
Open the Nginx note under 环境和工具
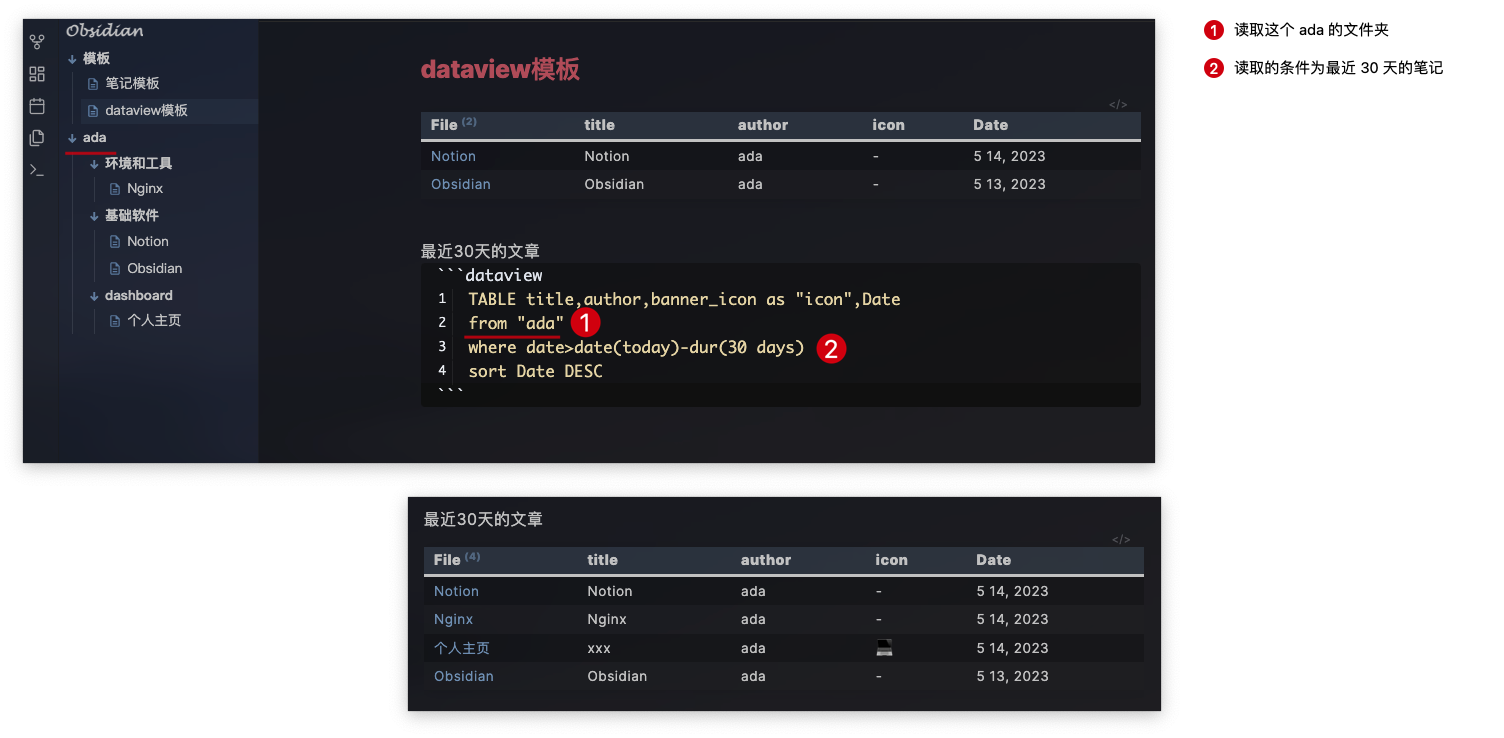pos(145,188)
